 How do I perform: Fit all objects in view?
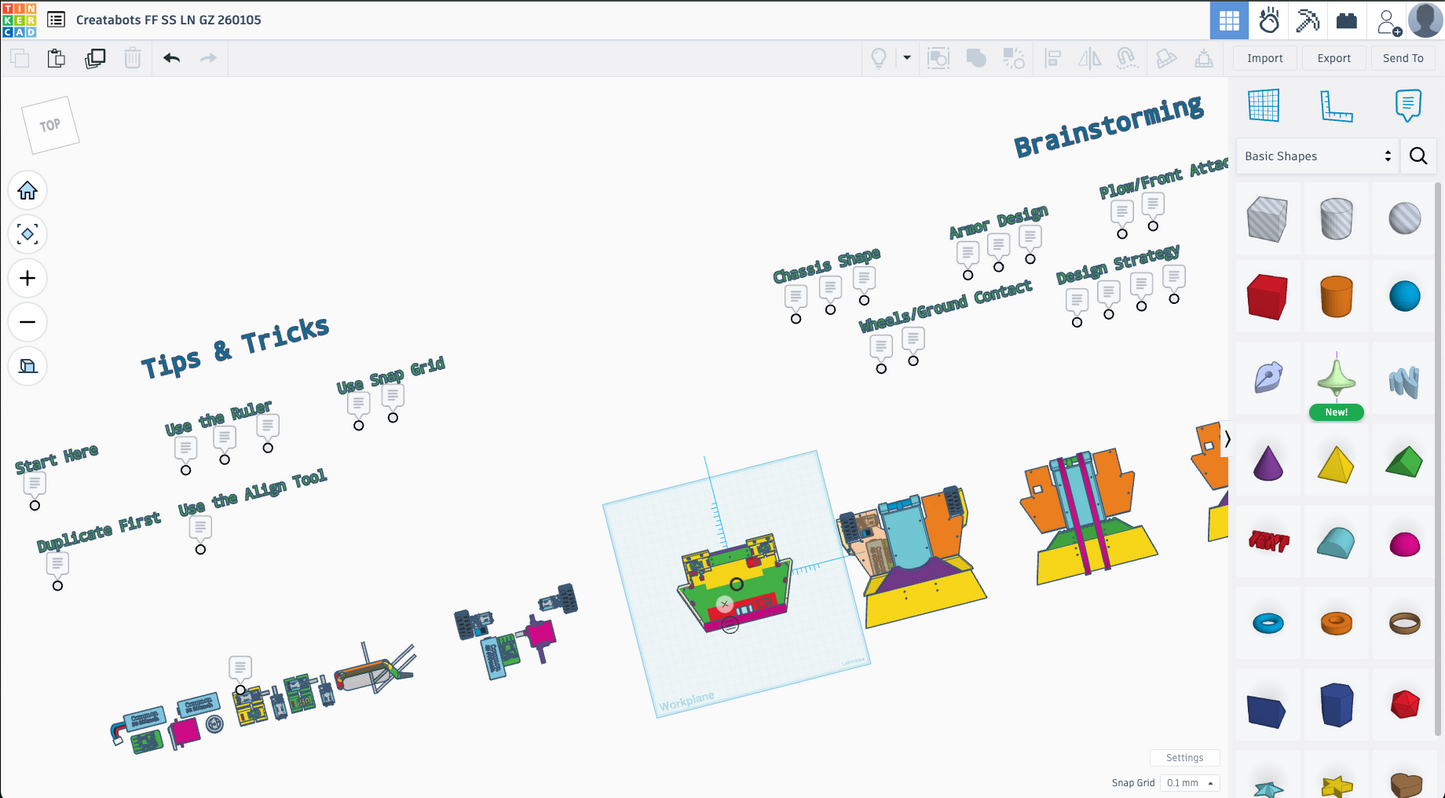point(27,234)
